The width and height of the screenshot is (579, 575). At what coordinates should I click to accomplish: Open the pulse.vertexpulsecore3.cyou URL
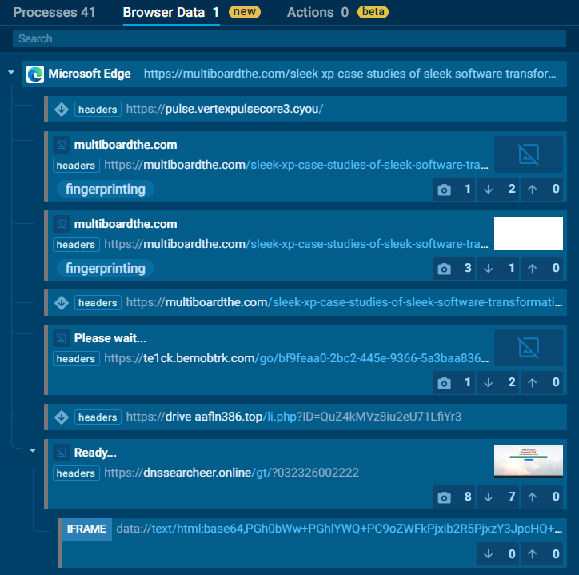[225, 109]
